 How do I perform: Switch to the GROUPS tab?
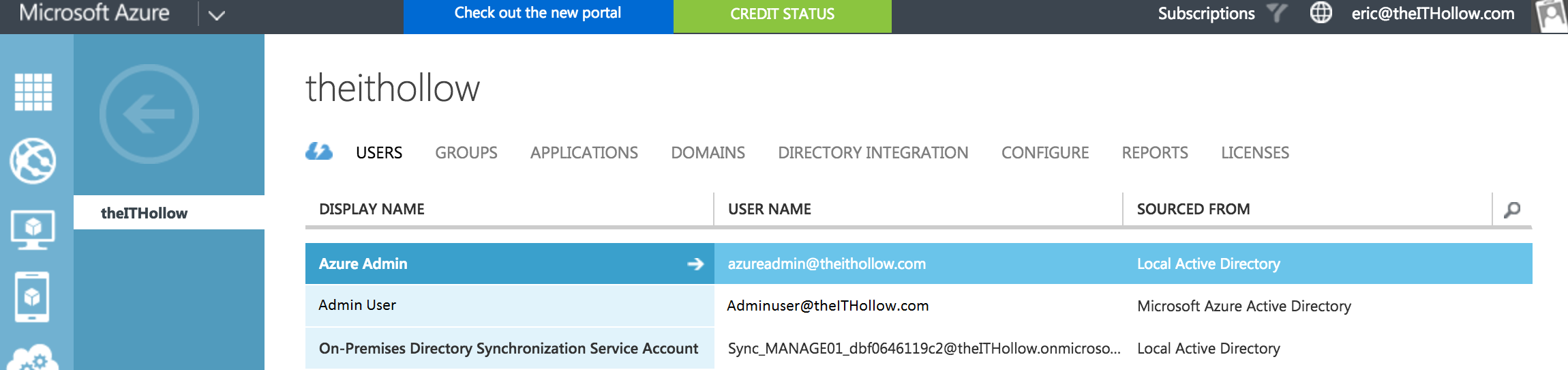466,153
